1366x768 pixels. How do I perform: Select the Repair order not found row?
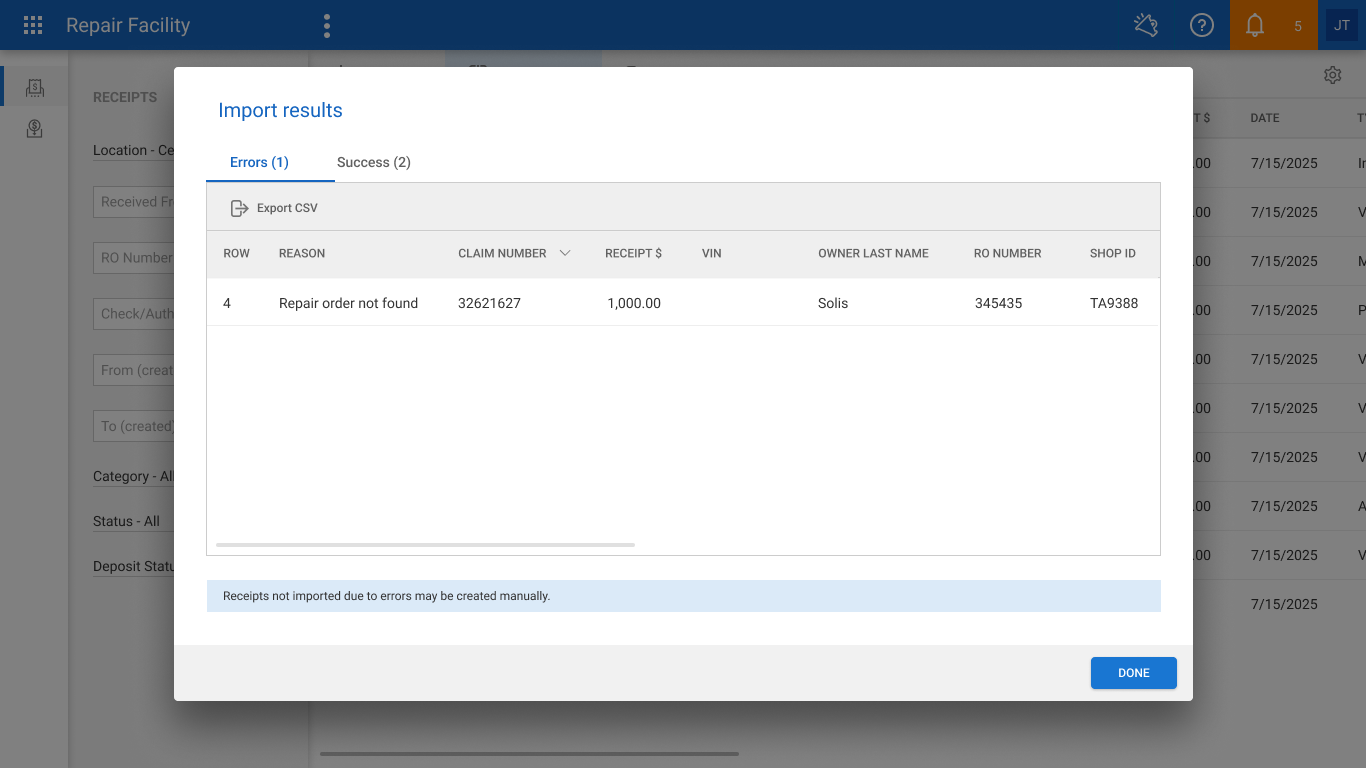point(683,303)
